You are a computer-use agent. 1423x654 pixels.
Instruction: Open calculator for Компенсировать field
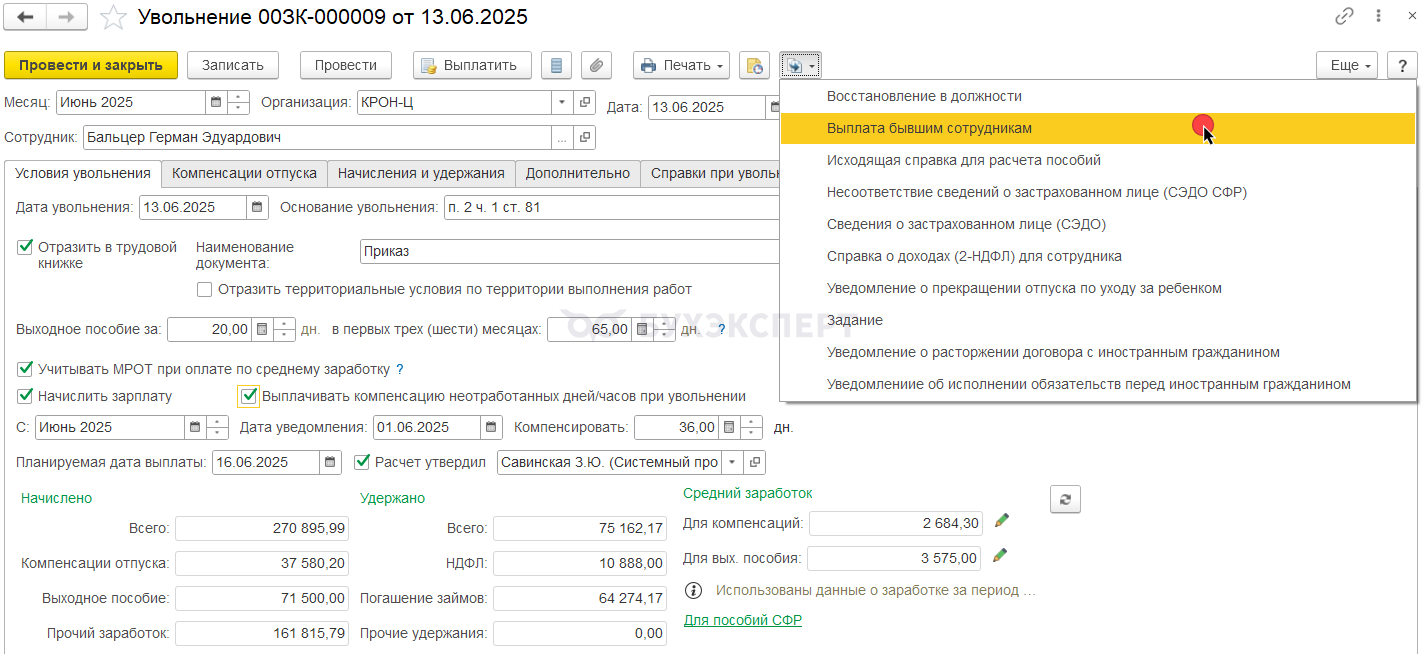(729, 427)
